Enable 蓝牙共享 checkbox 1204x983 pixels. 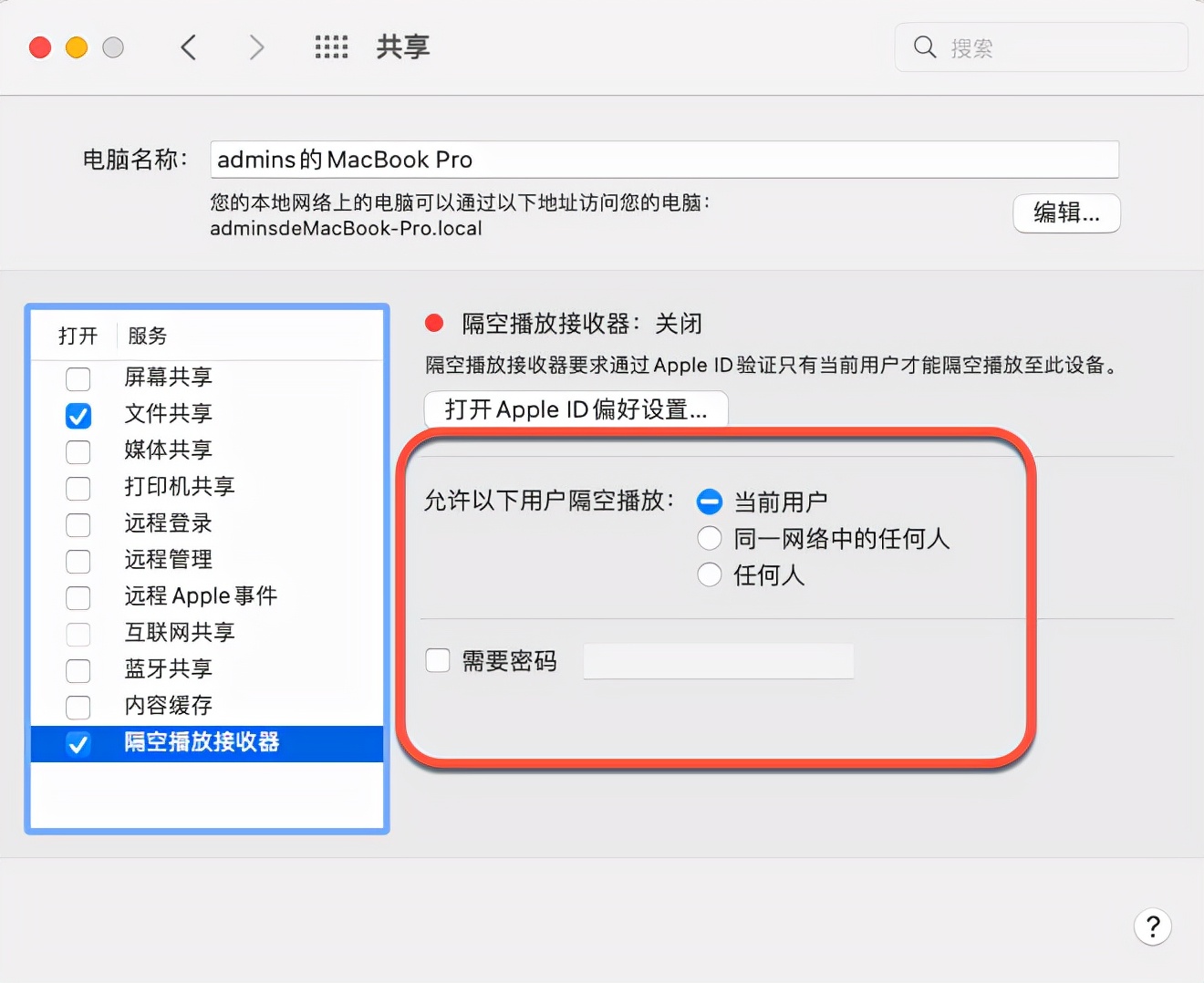pyautogui.click(x=78, y=670)
